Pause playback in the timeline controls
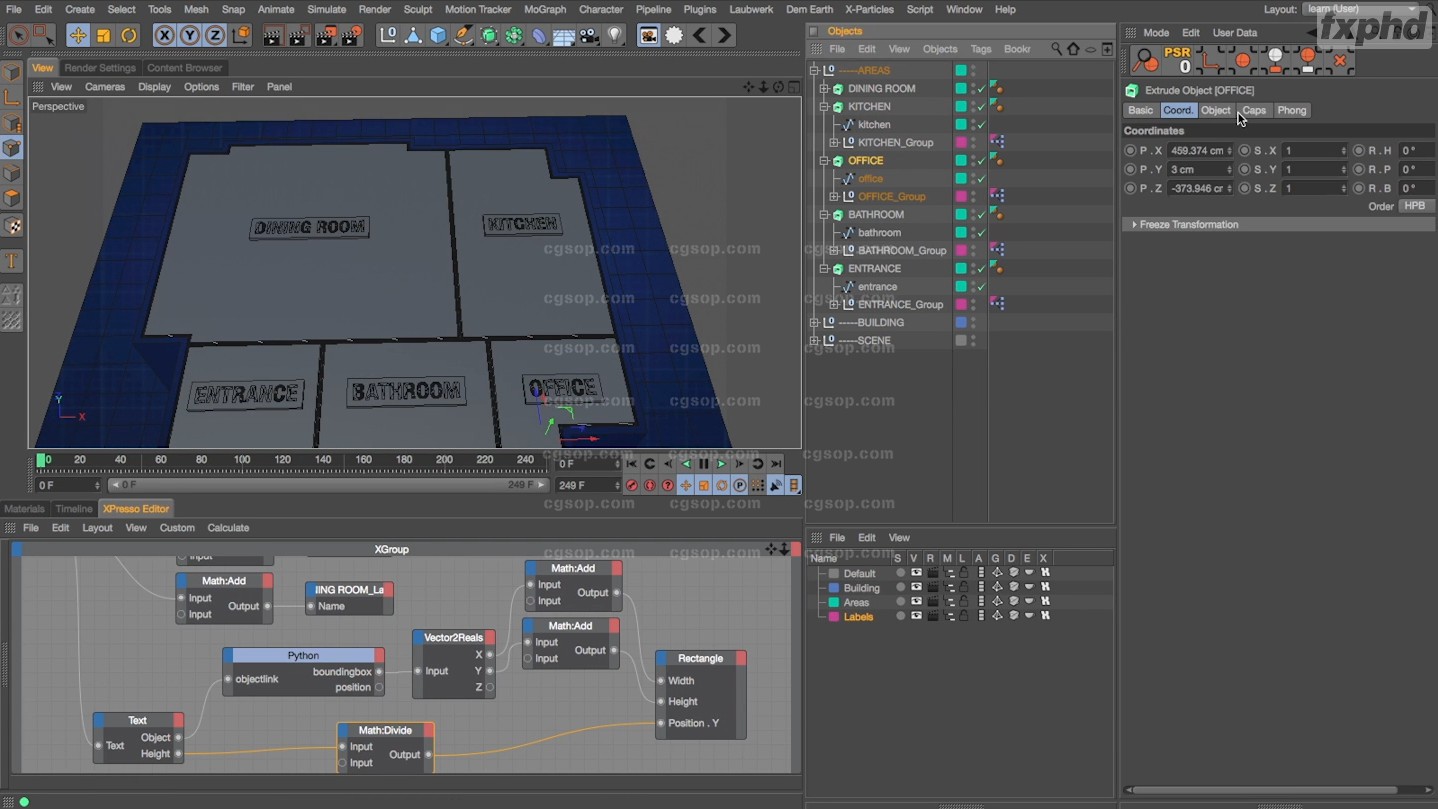Viewport: 1438px width, 809px height. click(703, 464)
